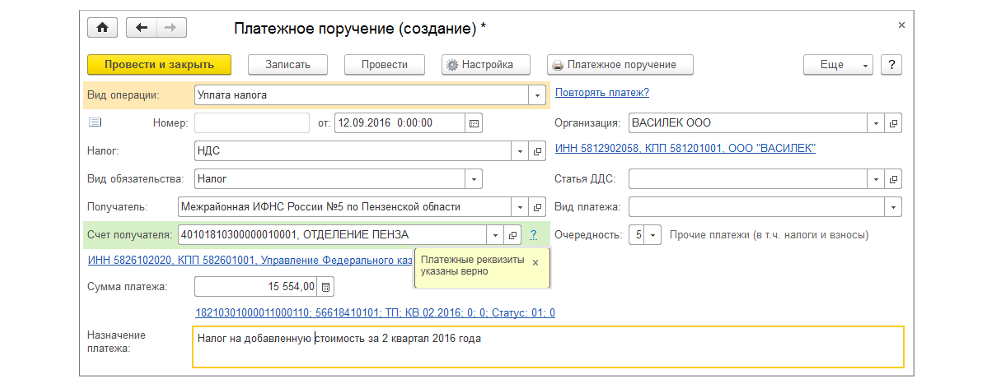This screenshot has height=386, width=985.
Task: Click Провести и закрыть button
Action: (160, 65)
